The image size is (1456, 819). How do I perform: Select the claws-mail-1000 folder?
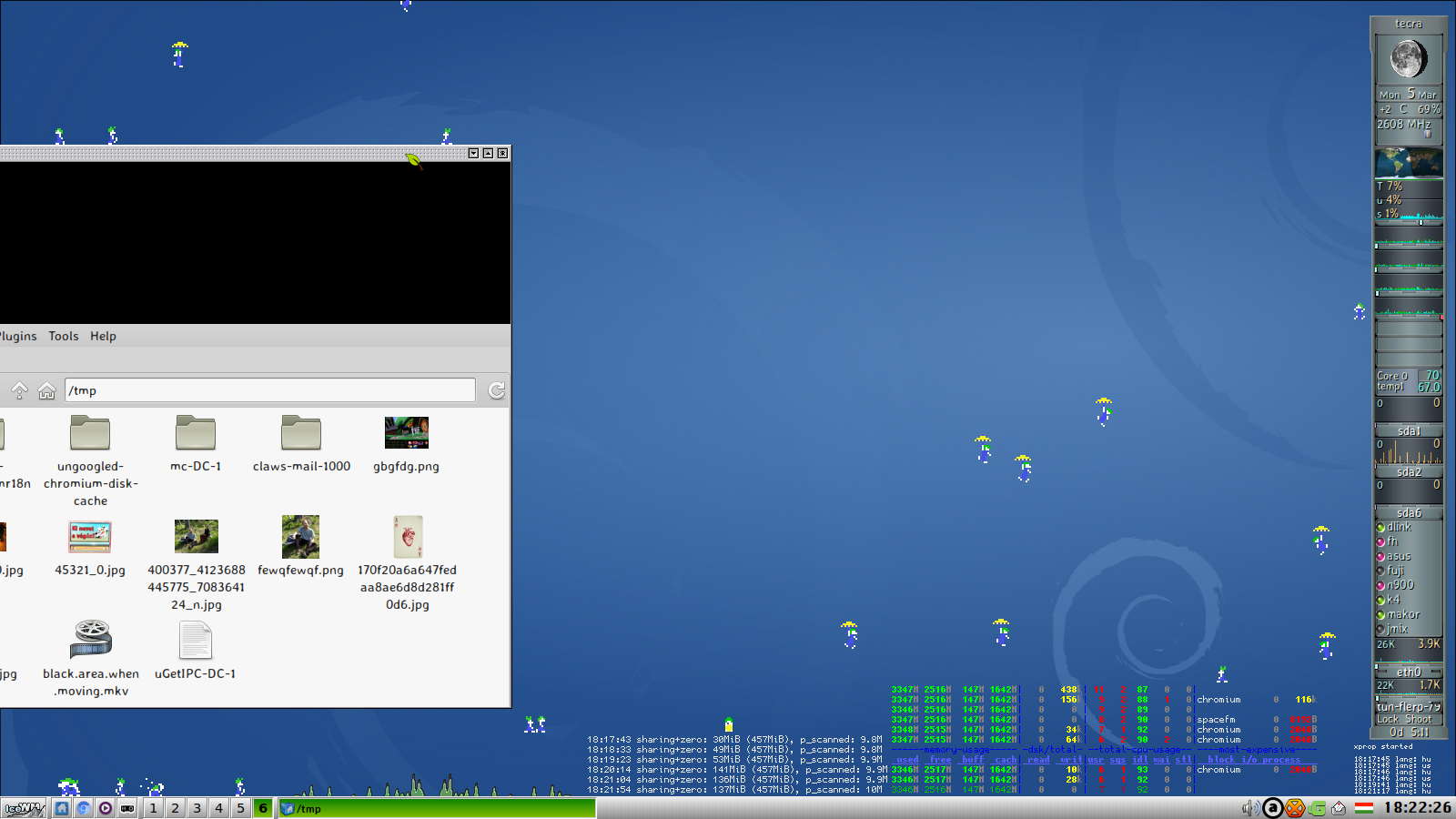(301, 433)
